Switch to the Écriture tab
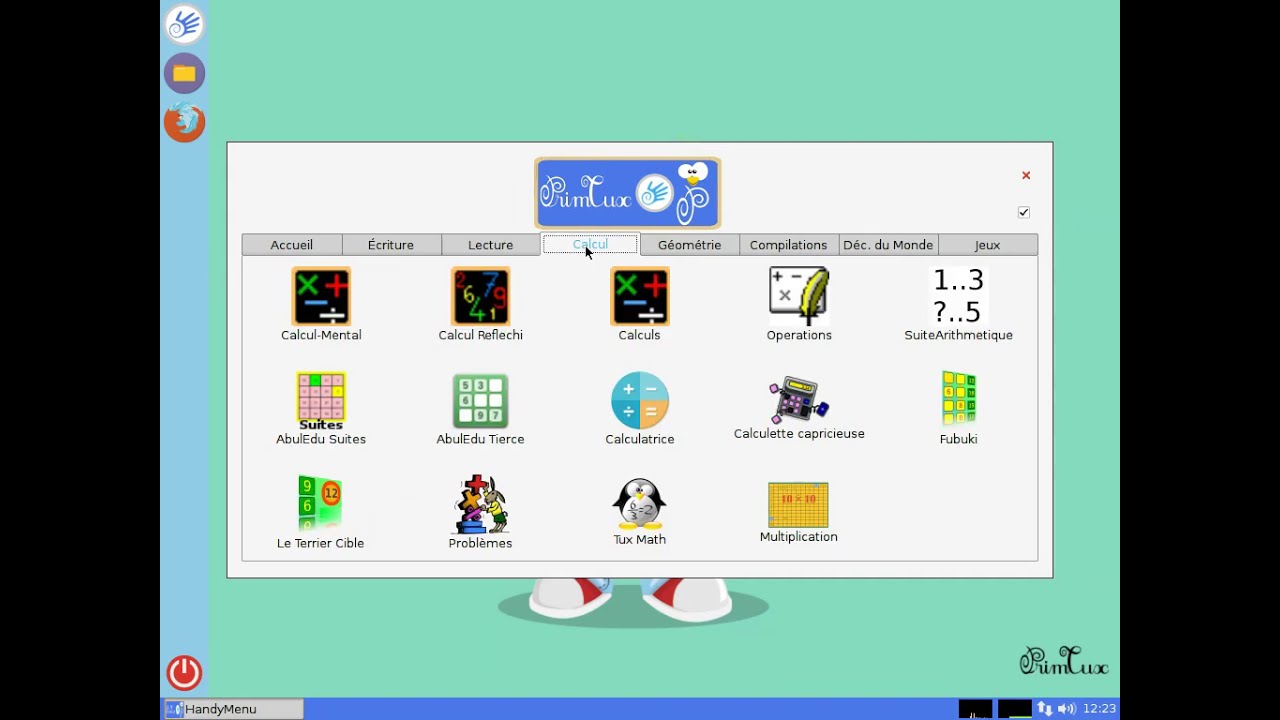 click(x=391, y=245)
